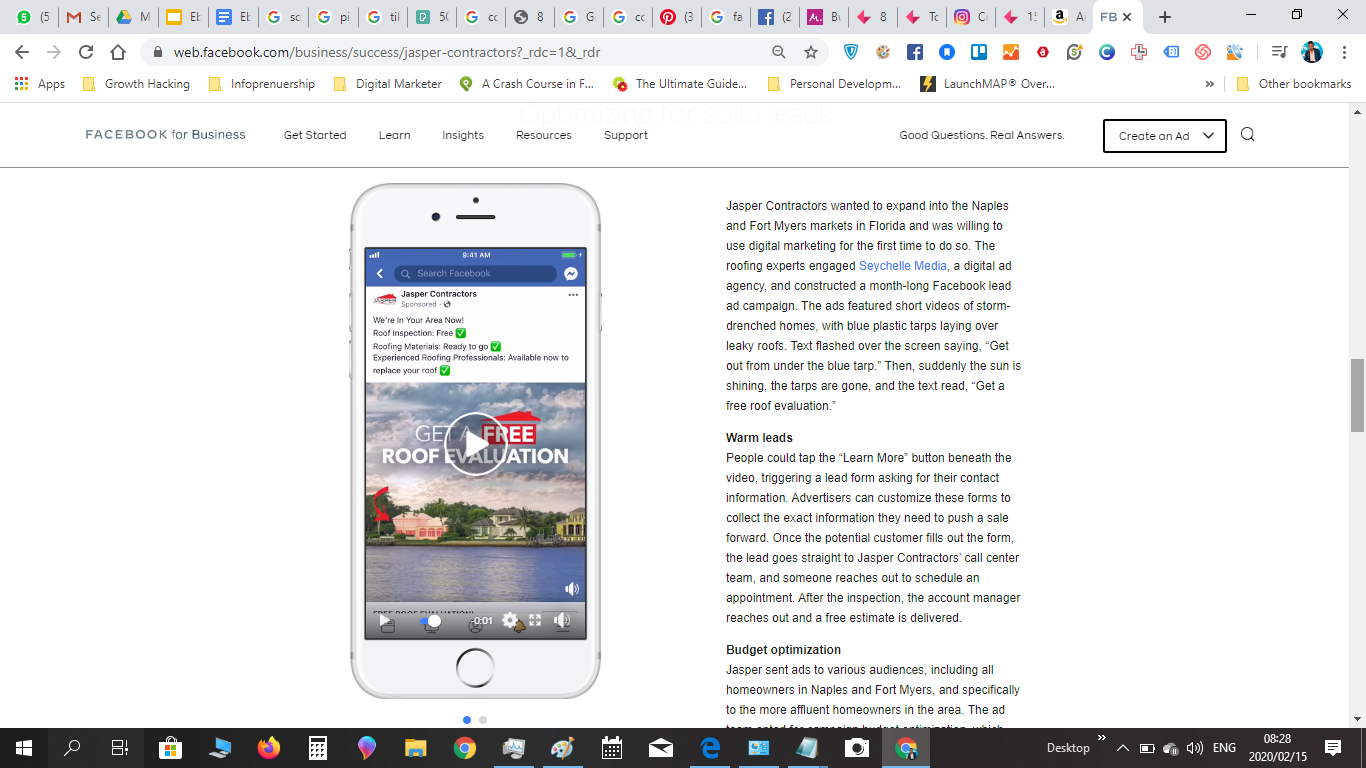
Task: Open Firefox from the taskbar
Action: (x=269, y=747)
